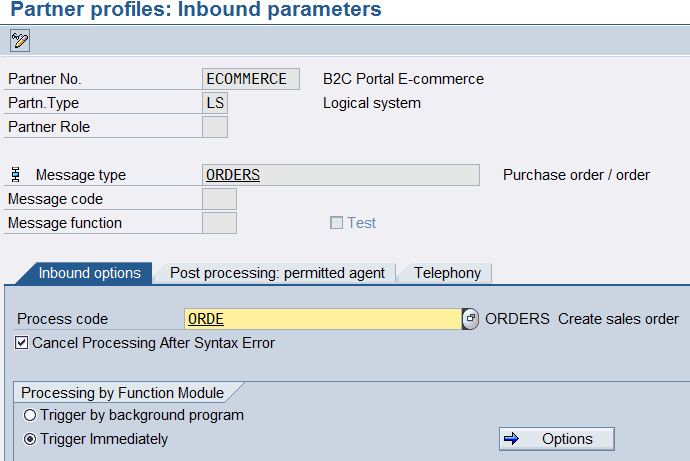This screenshot has height=461, width=690.
Task: Toggle the Test checkbox
Action: tap(337, 223)
